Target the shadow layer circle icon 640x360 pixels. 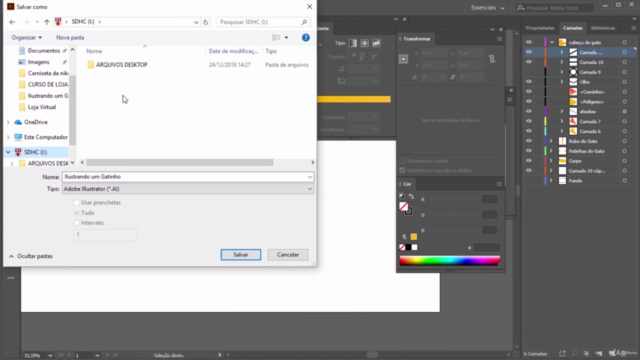tap(624, 111)
